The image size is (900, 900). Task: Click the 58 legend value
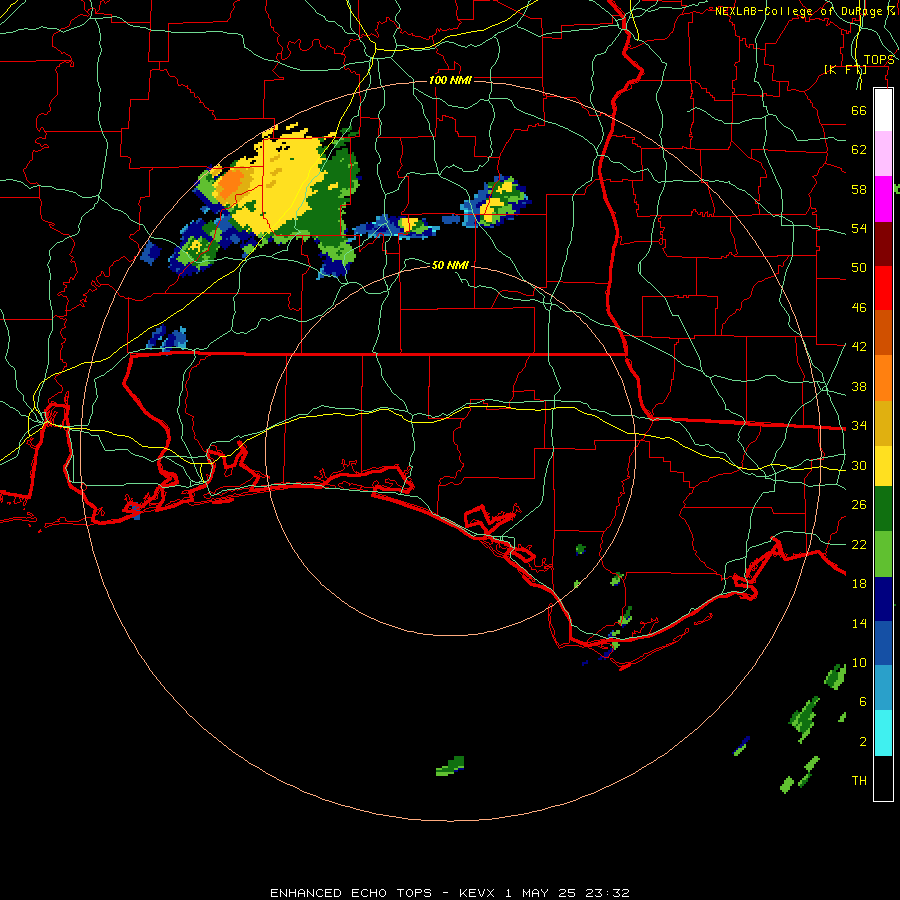click(859, 189)
